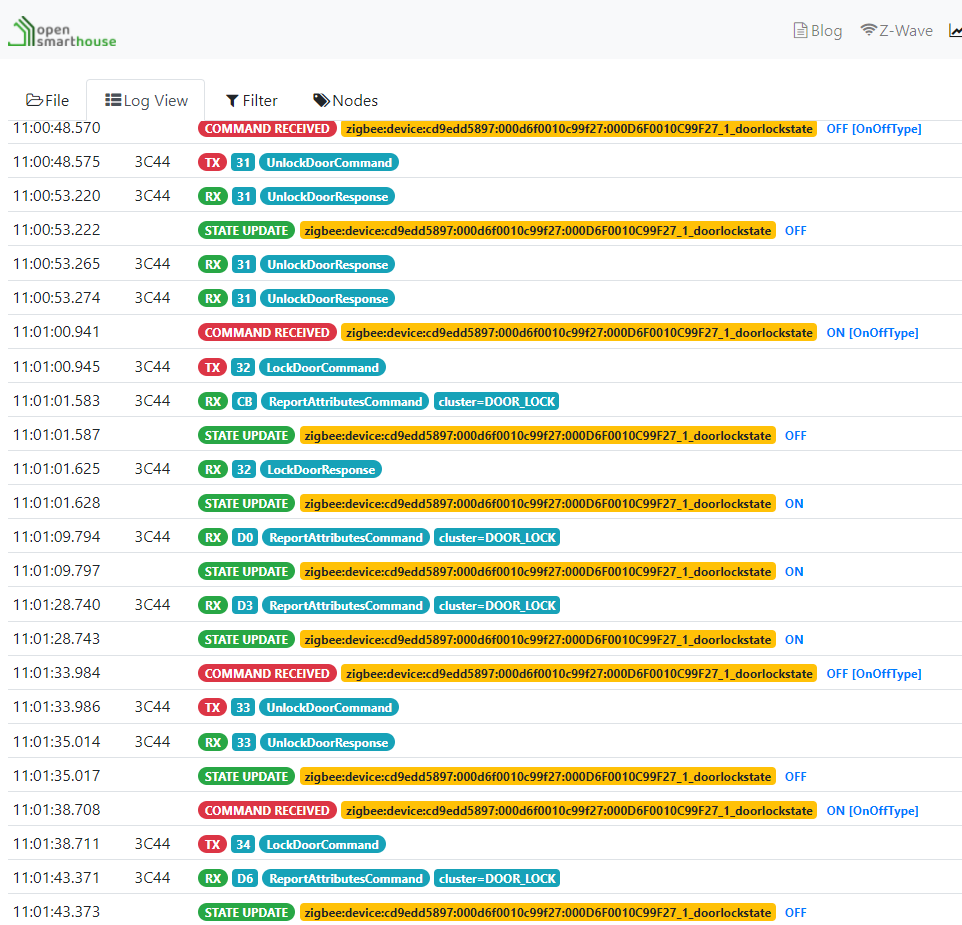Open the Z-Wave page link
The image size is (962, 925).
click(896, 31)
